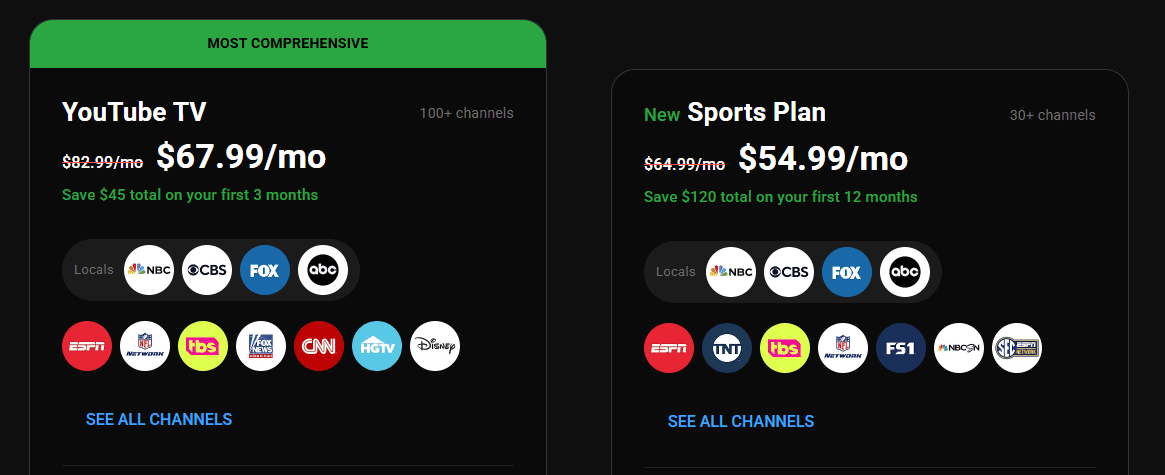This screenshot has width=1165, height=475.
Task: Click the crossed-out $64.99/mo price
Action: pyautogui.click(x=684, y=164)
